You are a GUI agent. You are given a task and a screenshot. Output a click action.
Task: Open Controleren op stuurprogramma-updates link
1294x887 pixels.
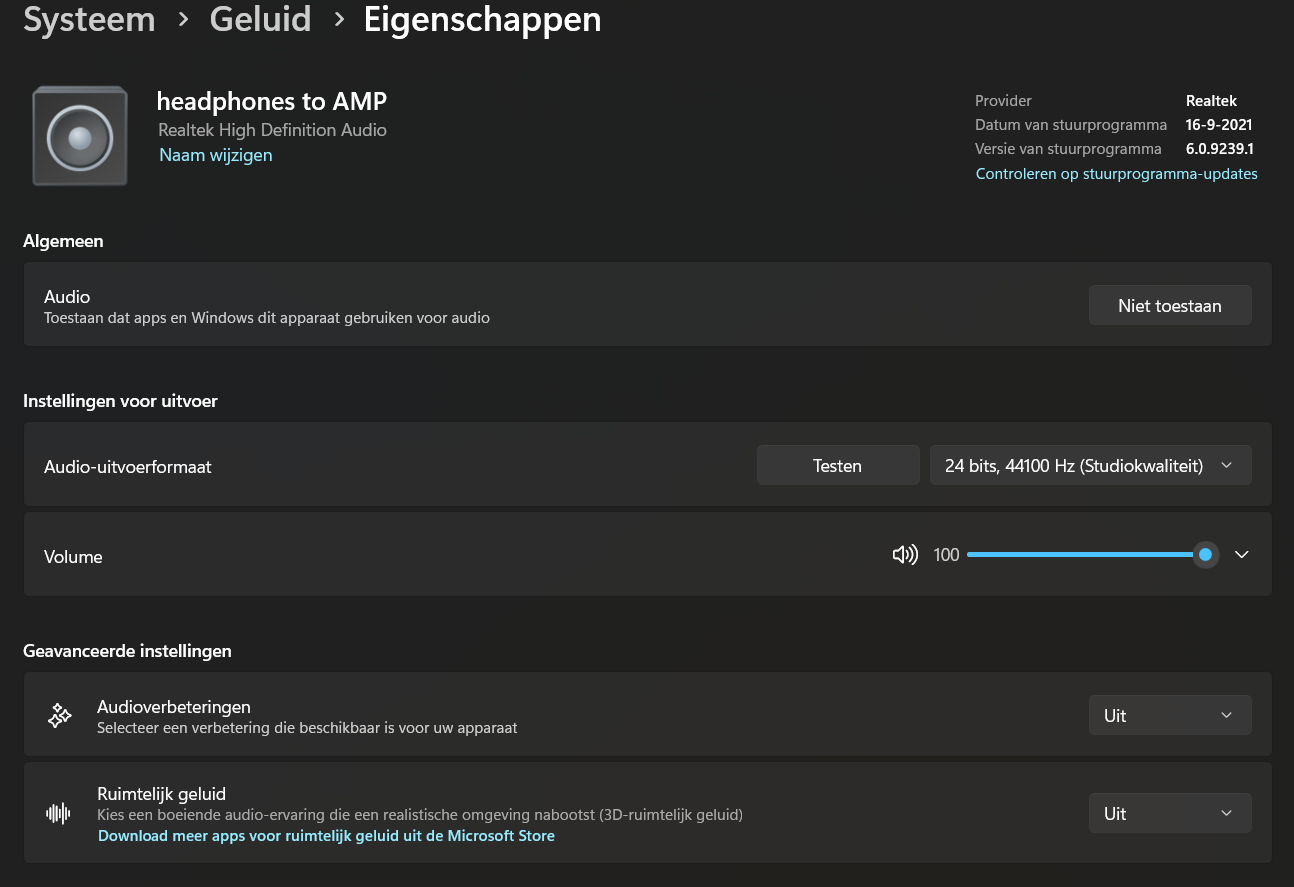coord(1116,174)
